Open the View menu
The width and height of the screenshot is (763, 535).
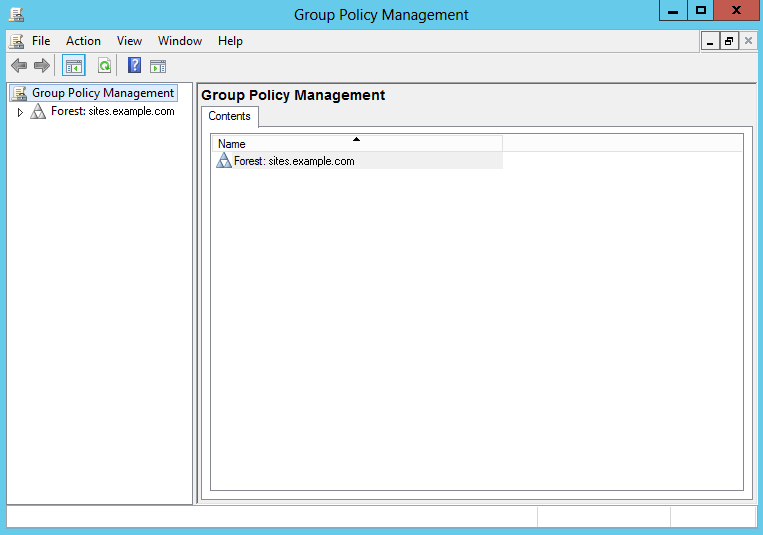tap(129, 41)
